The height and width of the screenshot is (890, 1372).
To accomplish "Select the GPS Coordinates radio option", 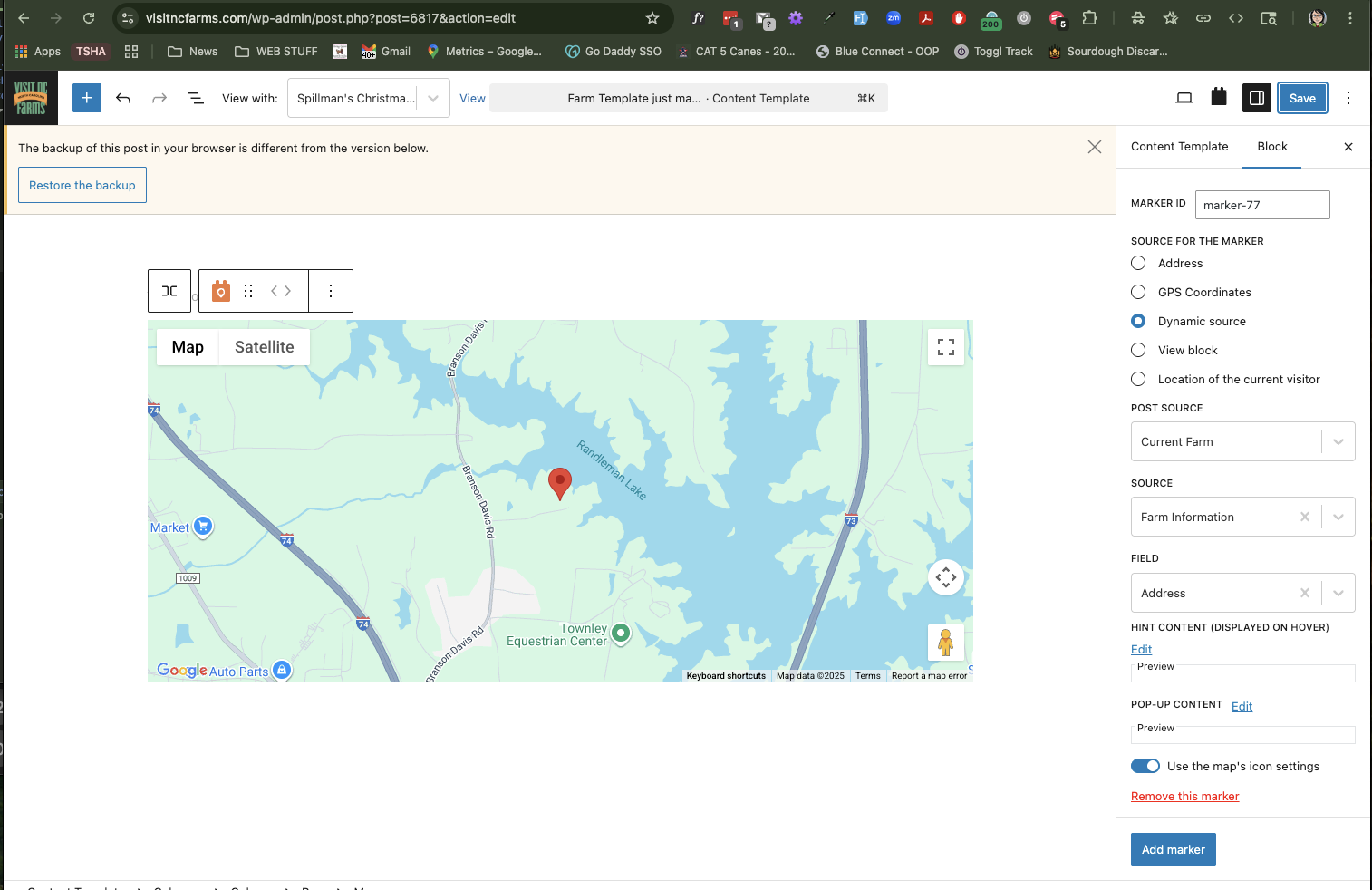I will [x=1138, y=292].
